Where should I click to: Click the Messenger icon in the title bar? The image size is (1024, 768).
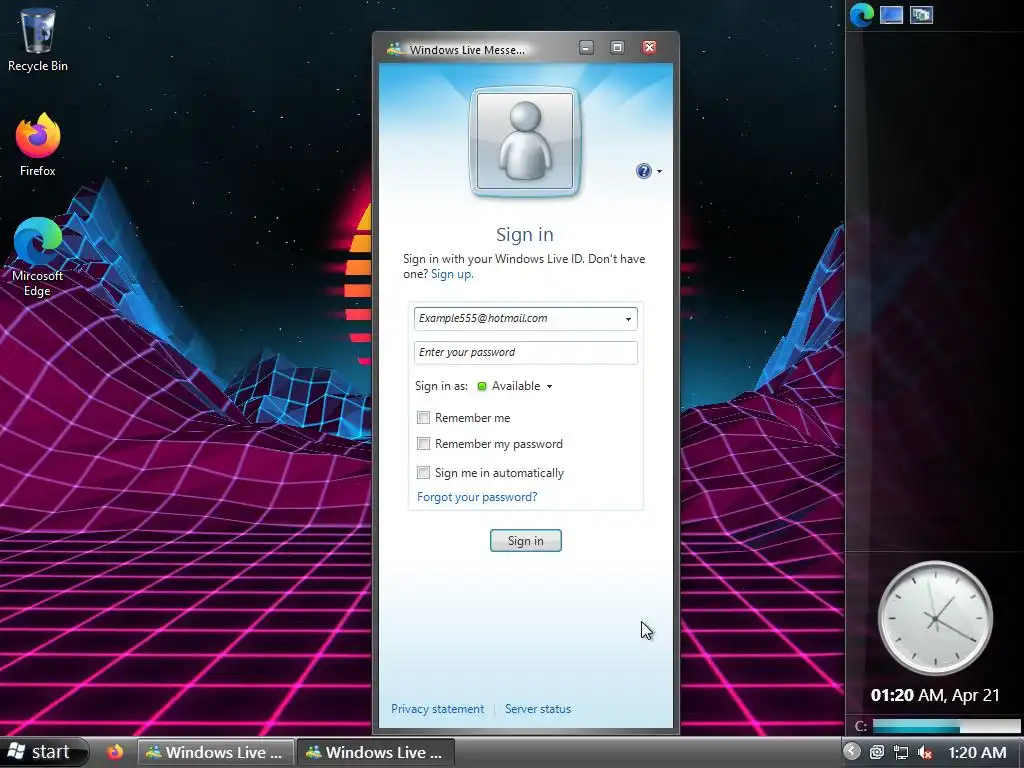click(x=394, y=50)
